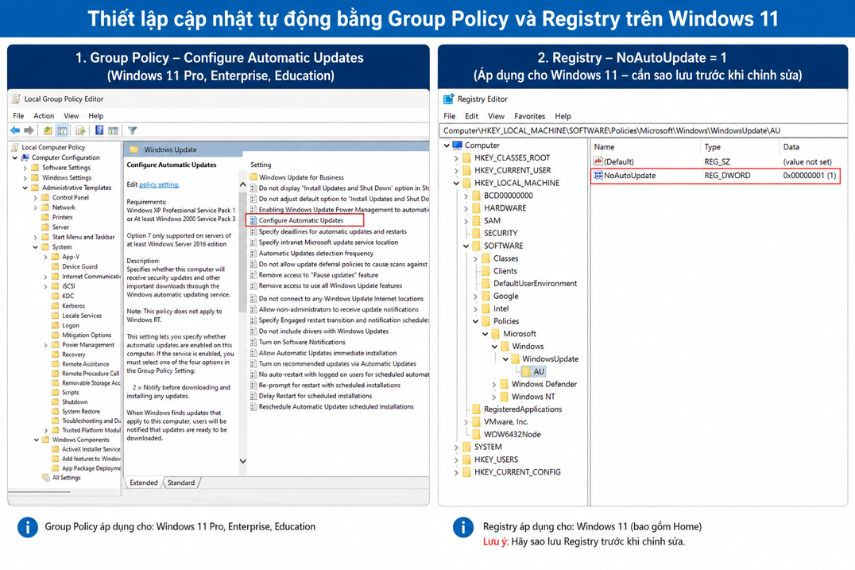Switch to the Extended tab
Viewport: 855px width, 570px height.
pyautogui.click(x=143, y=483)
